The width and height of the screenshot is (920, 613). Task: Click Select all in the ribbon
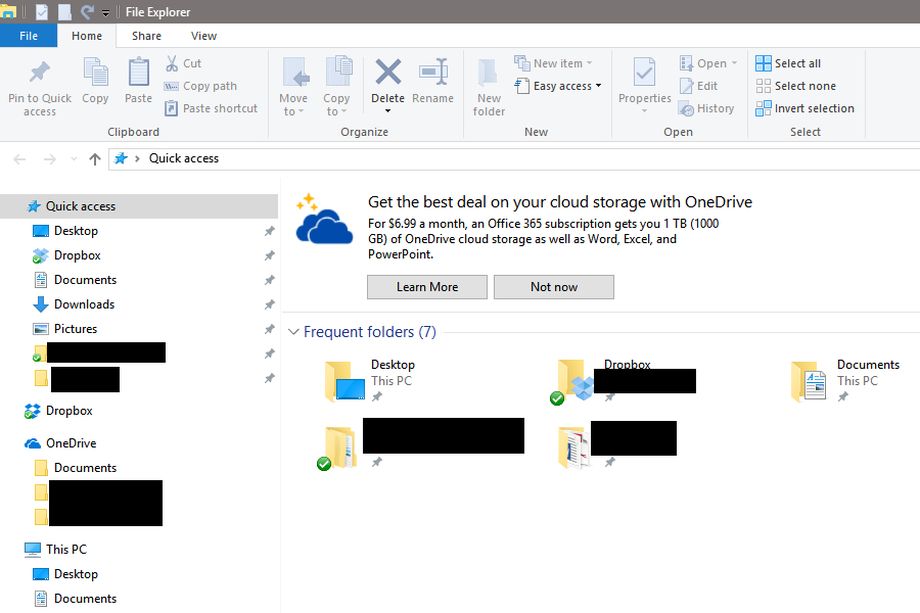[x=788, y=63]
